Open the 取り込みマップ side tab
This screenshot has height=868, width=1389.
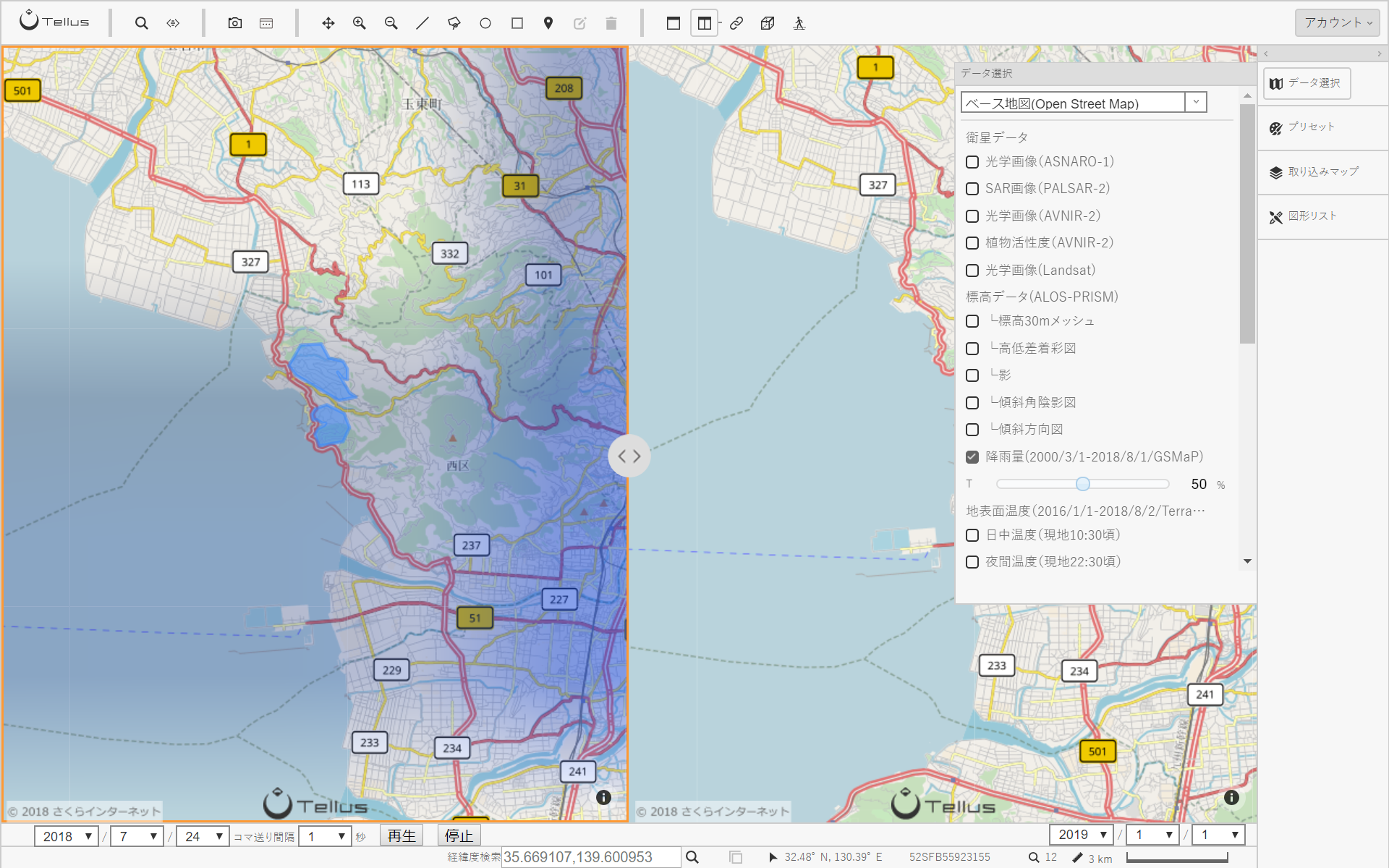pyautogui.click(x=1314, y=172)
